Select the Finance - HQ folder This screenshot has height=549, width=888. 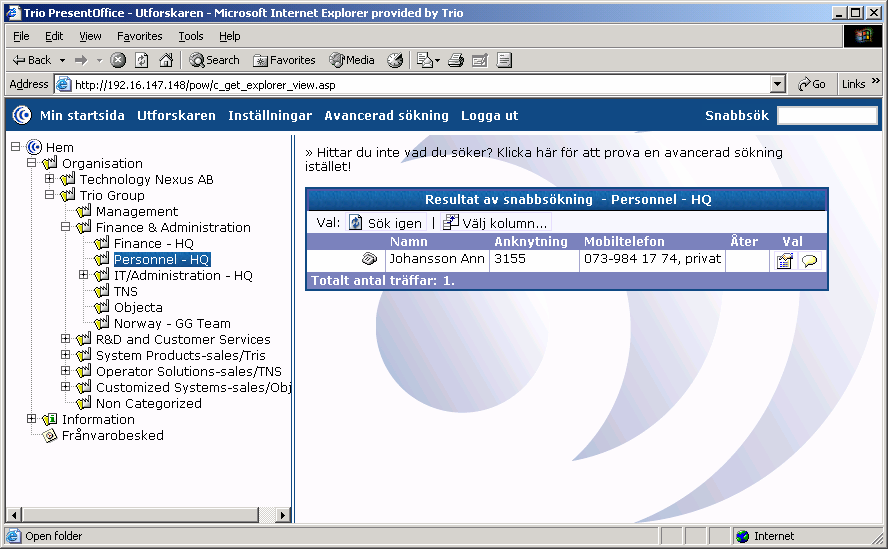click(x=153, y=244)
